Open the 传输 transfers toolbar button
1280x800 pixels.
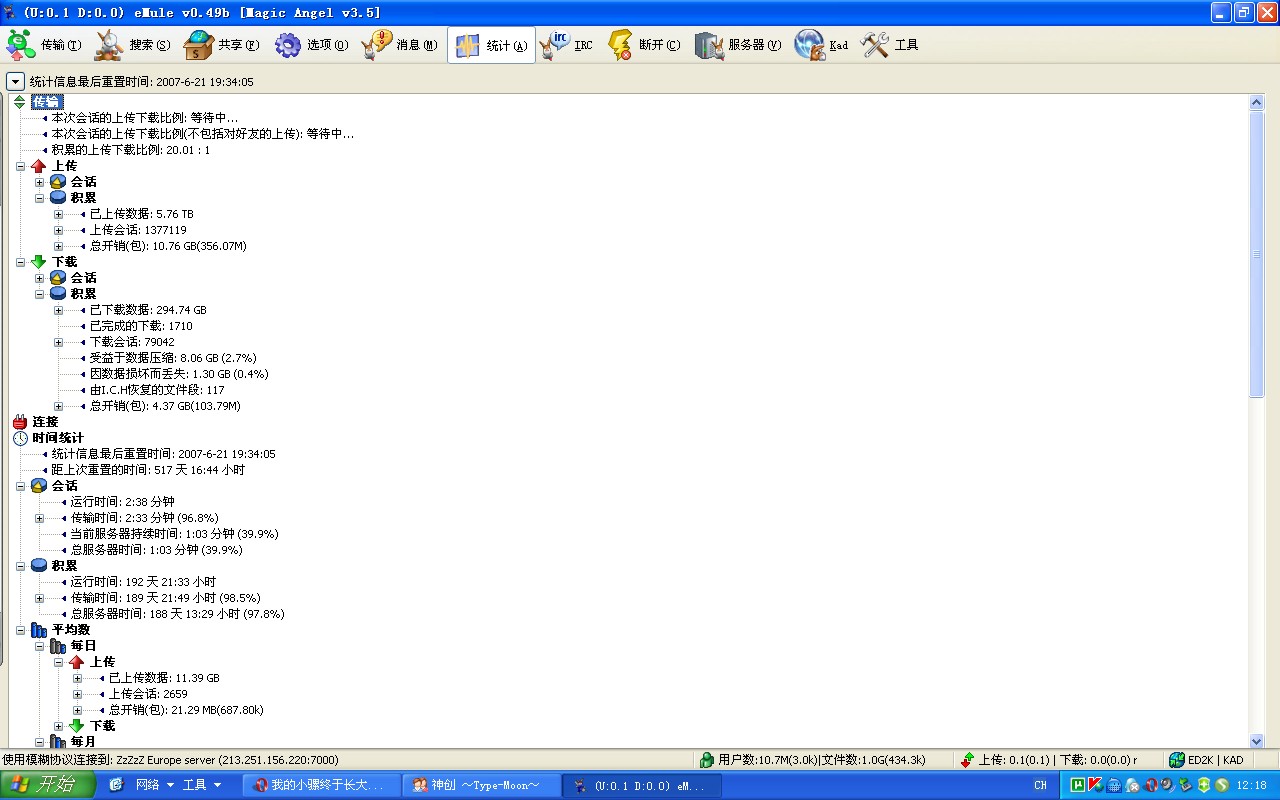coord(45,45)
